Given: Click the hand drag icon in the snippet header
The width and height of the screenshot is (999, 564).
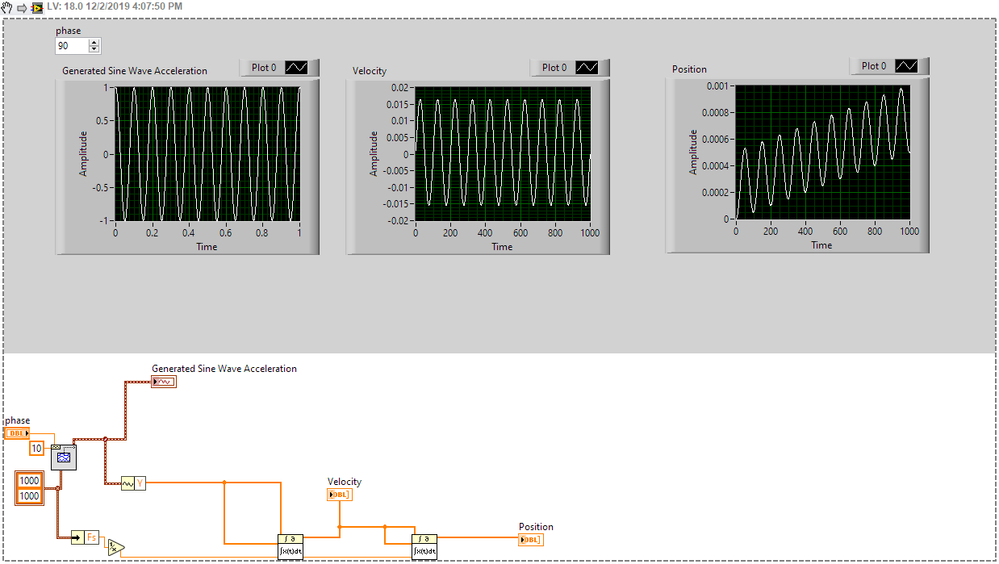Looking at the screenshot, I should point(6,8).
